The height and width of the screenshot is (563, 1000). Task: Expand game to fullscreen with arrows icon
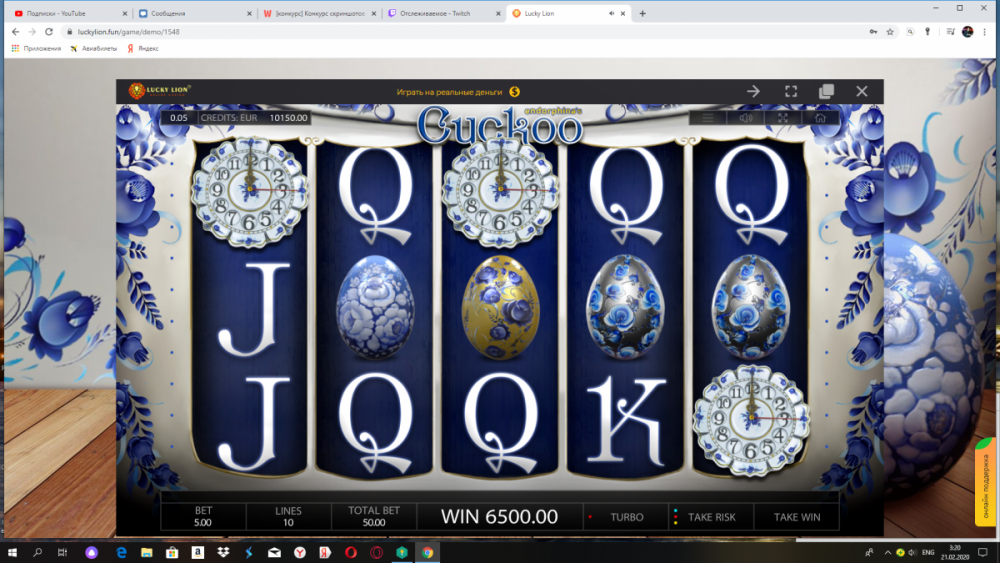tap(783, 118)
